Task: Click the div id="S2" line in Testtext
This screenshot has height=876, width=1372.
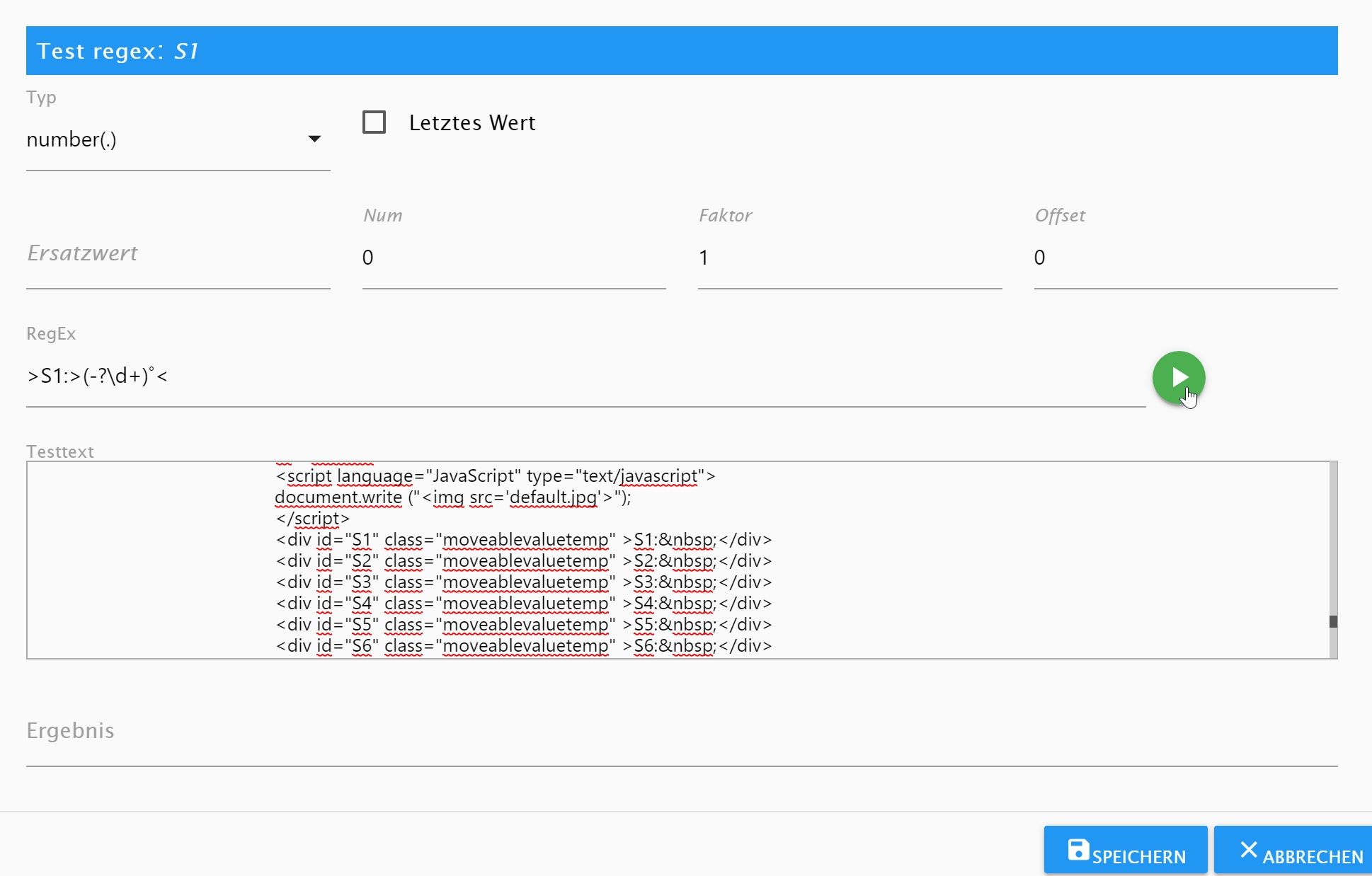Action: 524,561
